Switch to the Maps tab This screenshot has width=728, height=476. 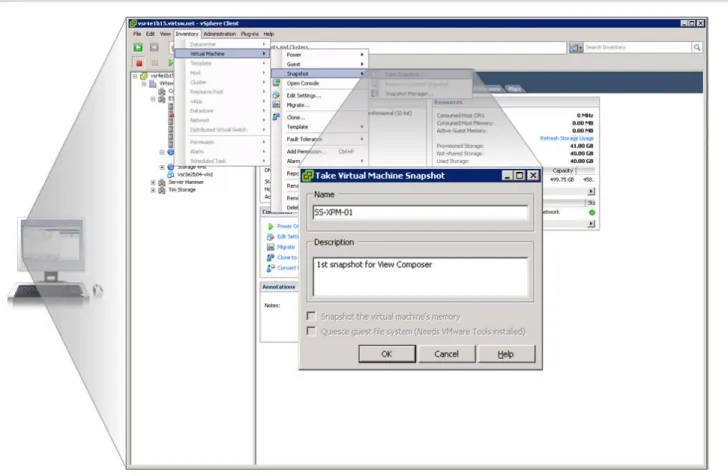click(x=514, y=89)
